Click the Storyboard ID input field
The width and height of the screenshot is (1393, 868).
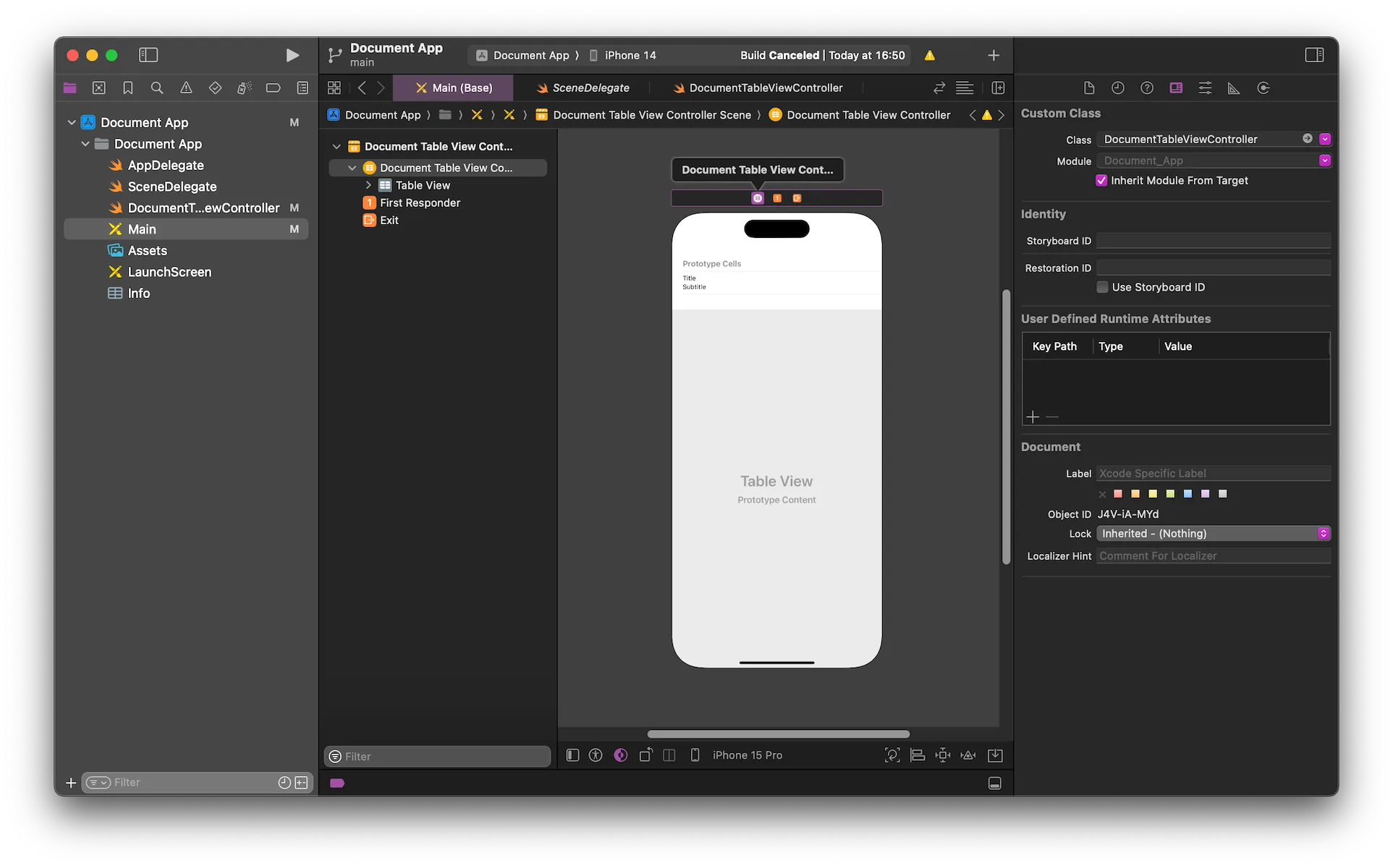click(1213, 241)
